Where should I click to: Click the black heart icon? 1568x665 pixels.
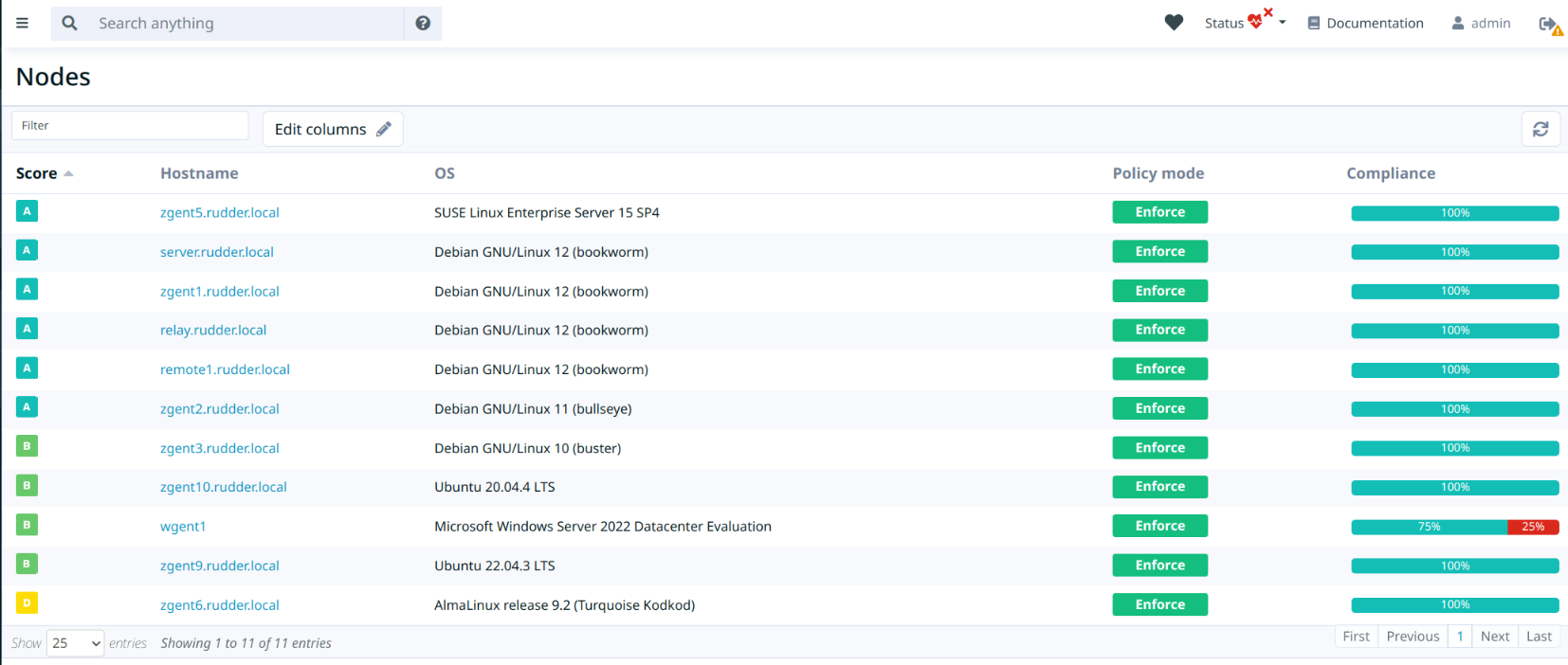coord(1174,23)
